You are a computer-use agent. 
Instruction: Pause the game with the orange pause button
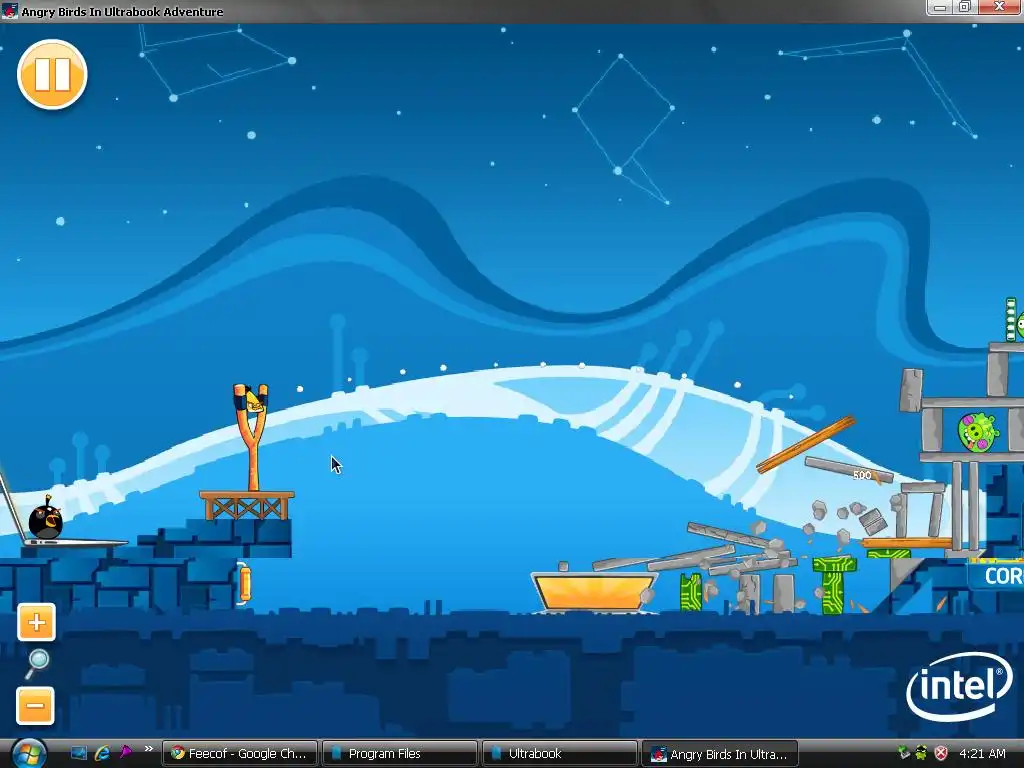pyautogui.click(x=52, y=74)
